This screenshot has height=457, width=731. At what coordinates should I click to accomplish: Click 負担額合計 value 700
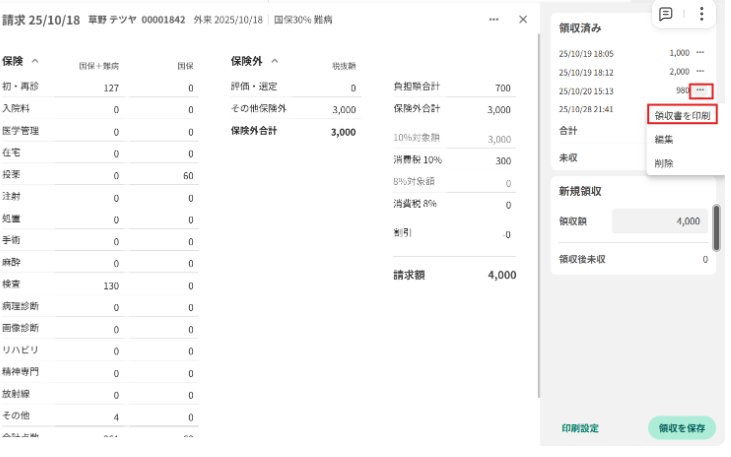pos(503,88)
